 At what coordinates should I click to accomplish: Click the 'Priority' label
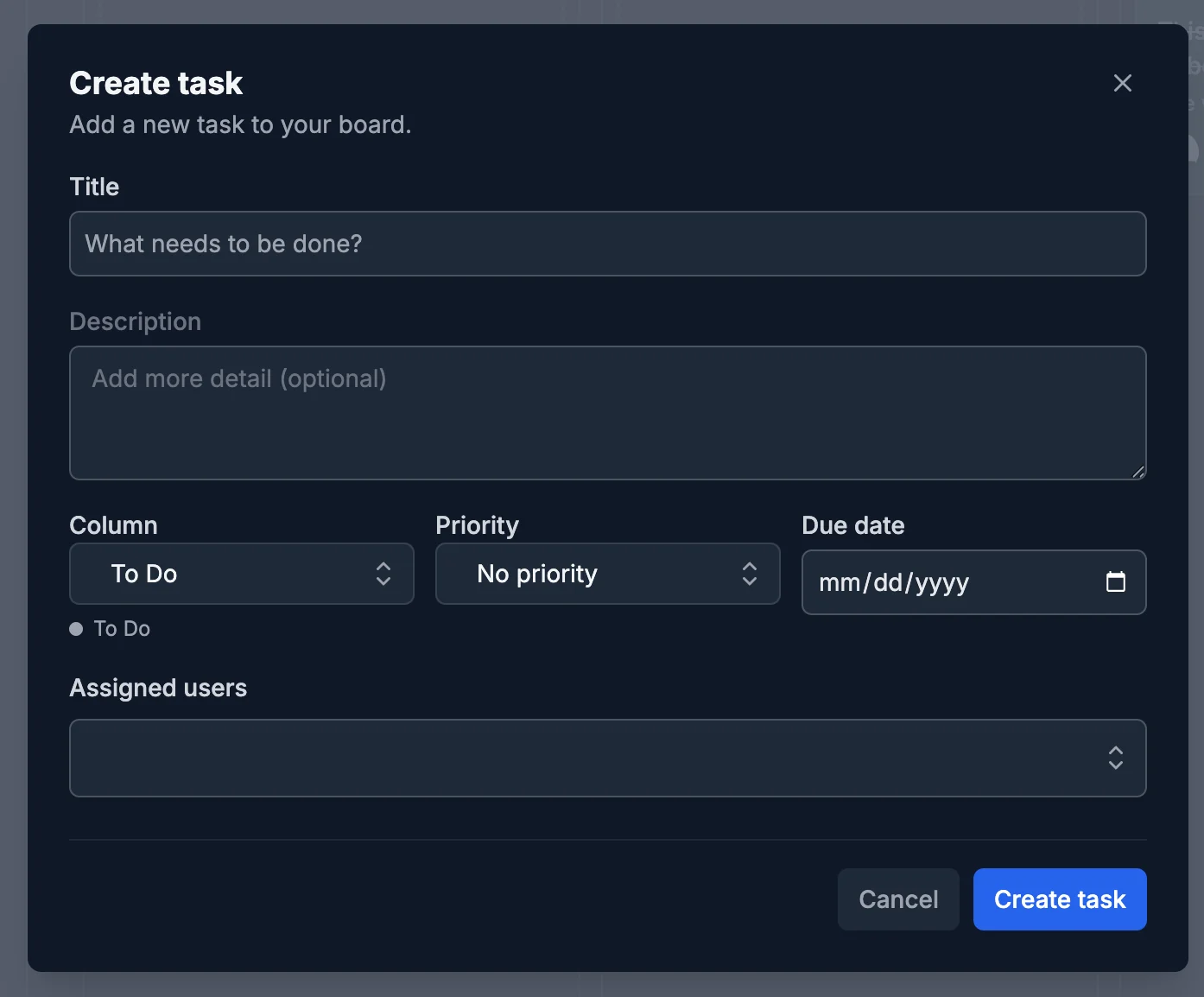pos(477,525)
